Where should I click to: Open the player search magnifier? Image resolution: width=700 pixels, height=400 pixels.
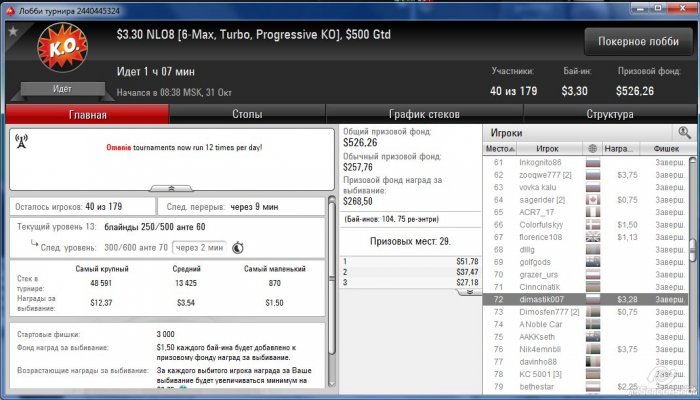[x=684, y=132]
